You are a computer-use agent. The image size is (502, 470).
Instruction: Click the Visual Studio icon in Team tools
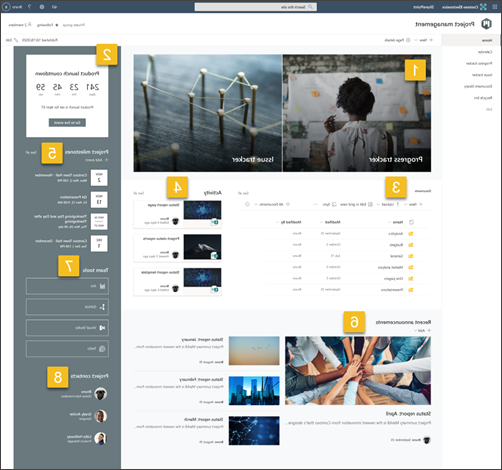click(102, 328)
